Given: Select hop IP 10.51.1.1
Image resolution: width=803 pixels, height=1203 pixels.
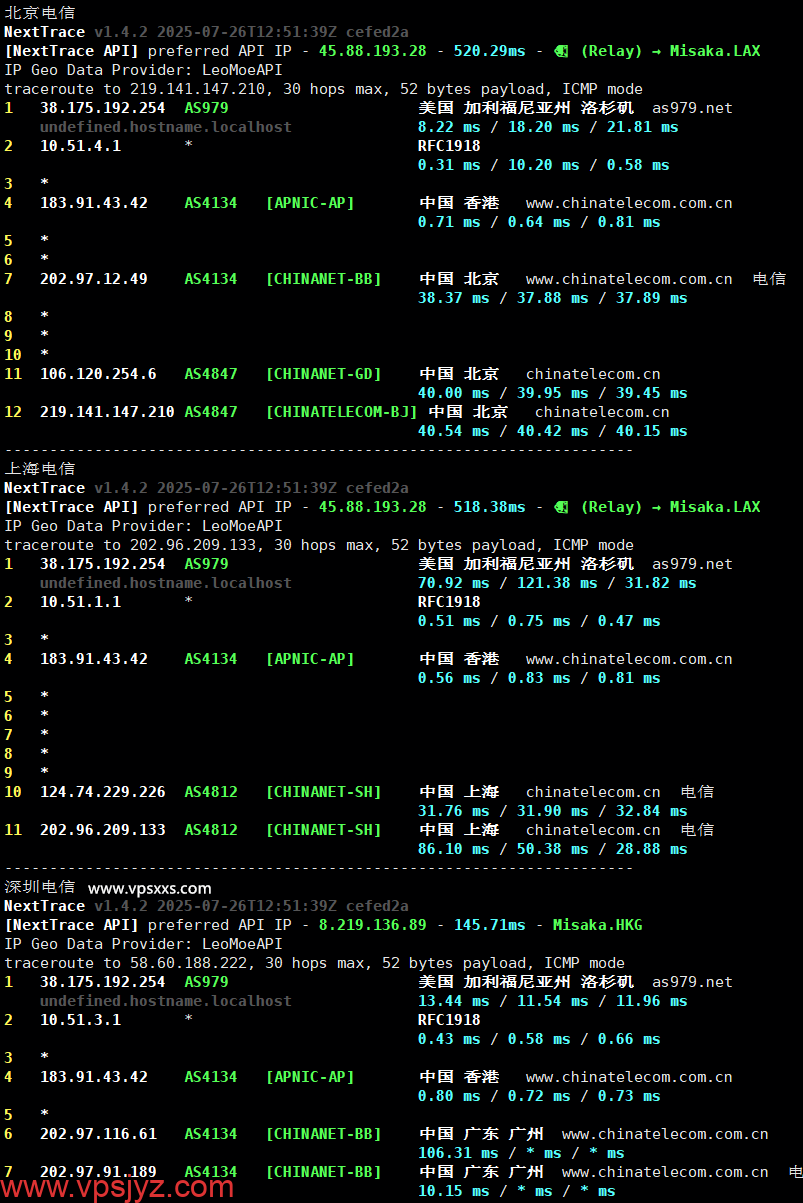Looking at the screenshot, I should point(80,602).
